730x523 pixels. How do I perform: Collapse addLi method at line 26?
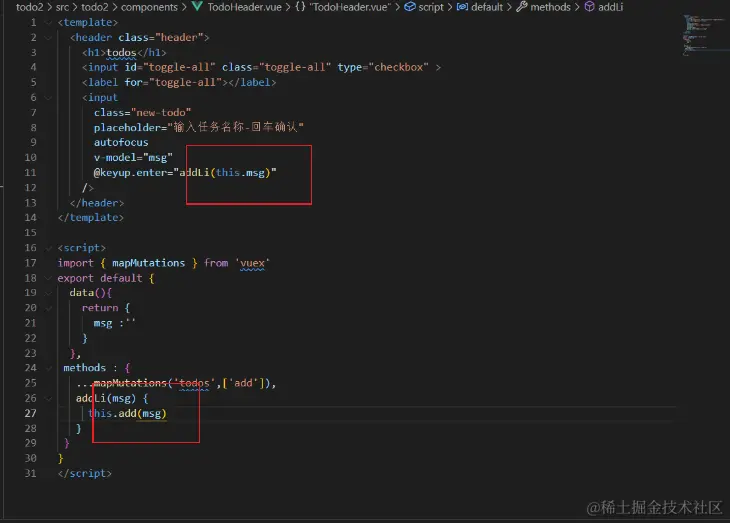[48, 399]
